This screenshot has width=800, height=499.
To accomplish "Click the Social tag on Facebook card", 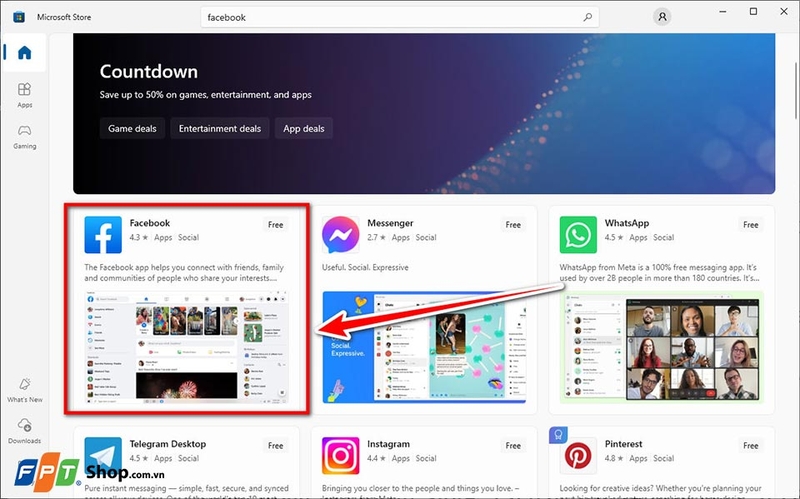I will coord(188,237).
